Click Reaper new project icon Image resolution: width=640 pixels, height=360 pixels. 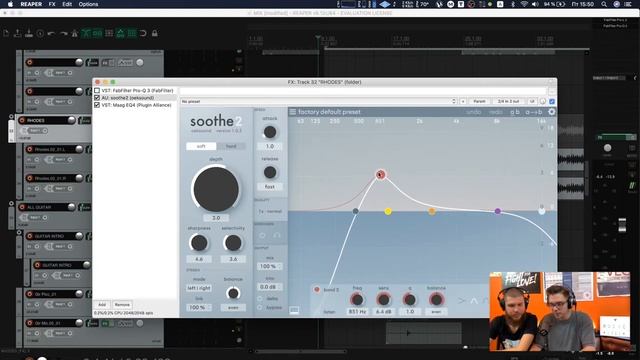click(x=6, y=33)
